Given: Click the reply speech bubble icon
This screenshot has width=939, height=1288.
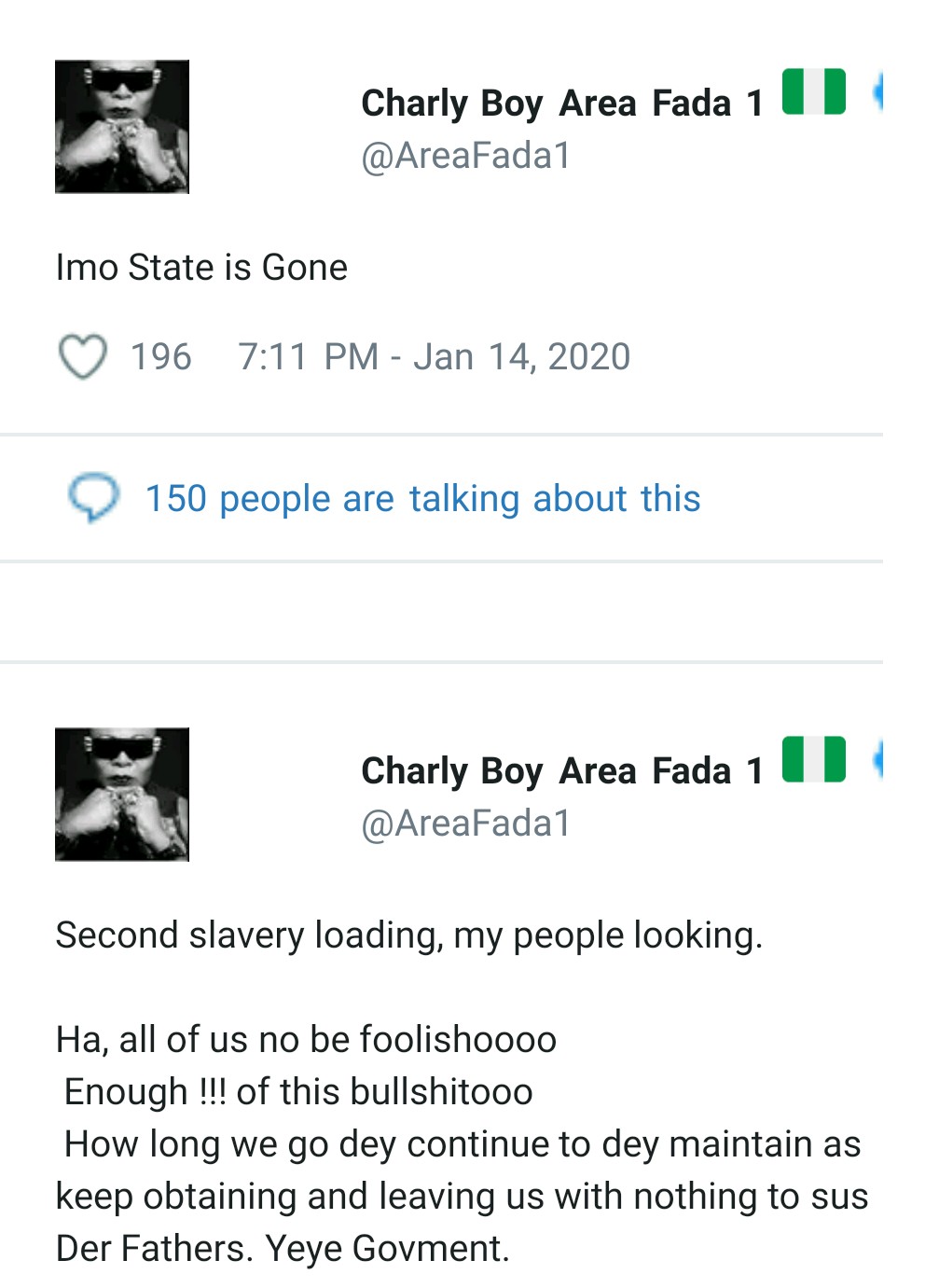Looking at the screenshot, I should 93,498.
